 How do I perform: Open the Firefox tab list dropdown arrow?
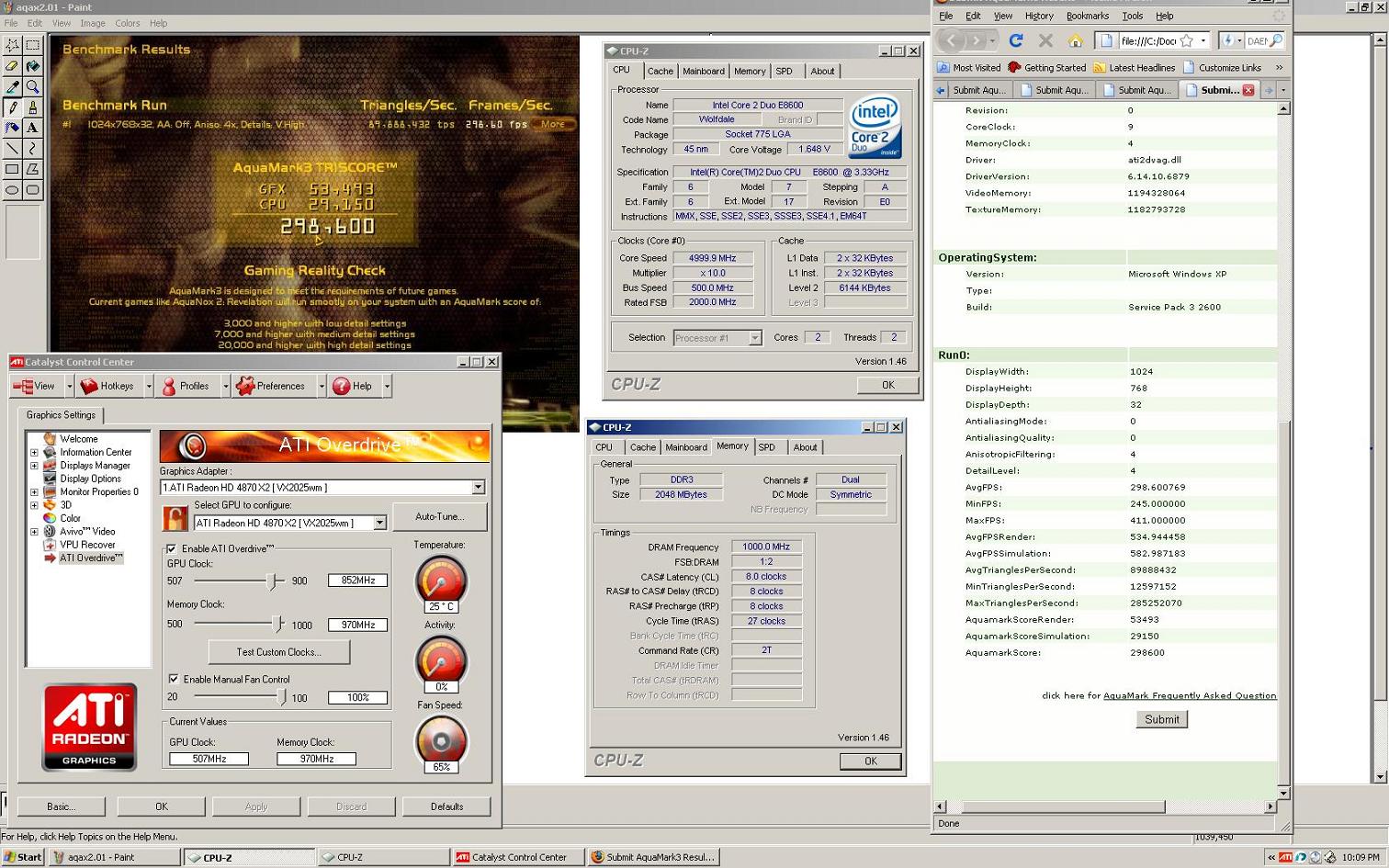pyautogui.click(x=1283, y=90)
